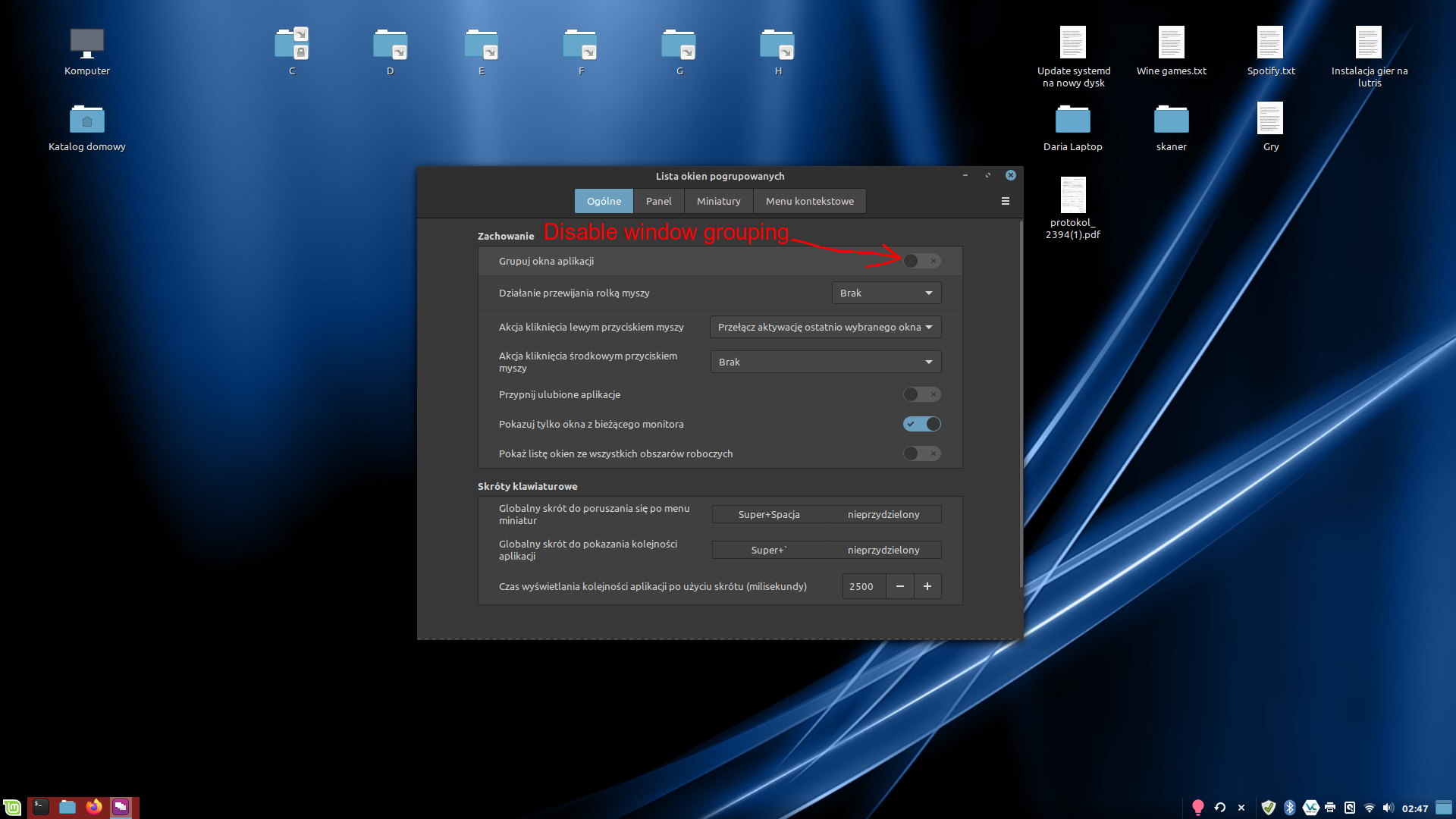Enable Grupuj okna aplikacji toggle
The image size is (1456, 819).
tap(921, 261)
